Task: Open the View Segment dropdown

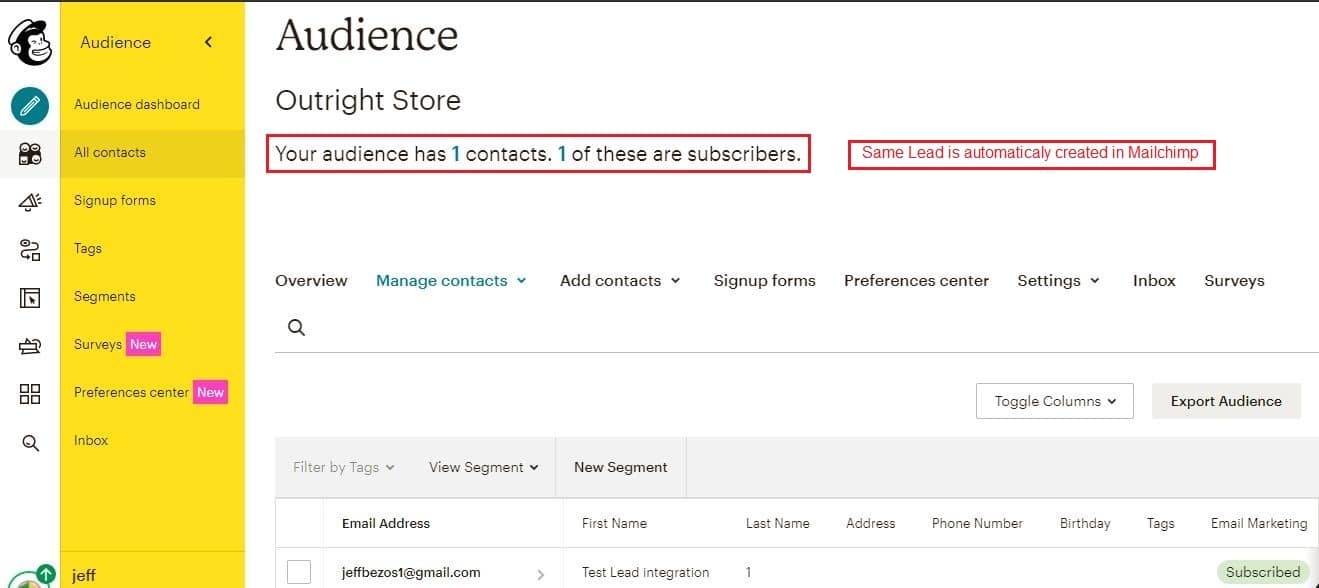Action: click(484, 467)
